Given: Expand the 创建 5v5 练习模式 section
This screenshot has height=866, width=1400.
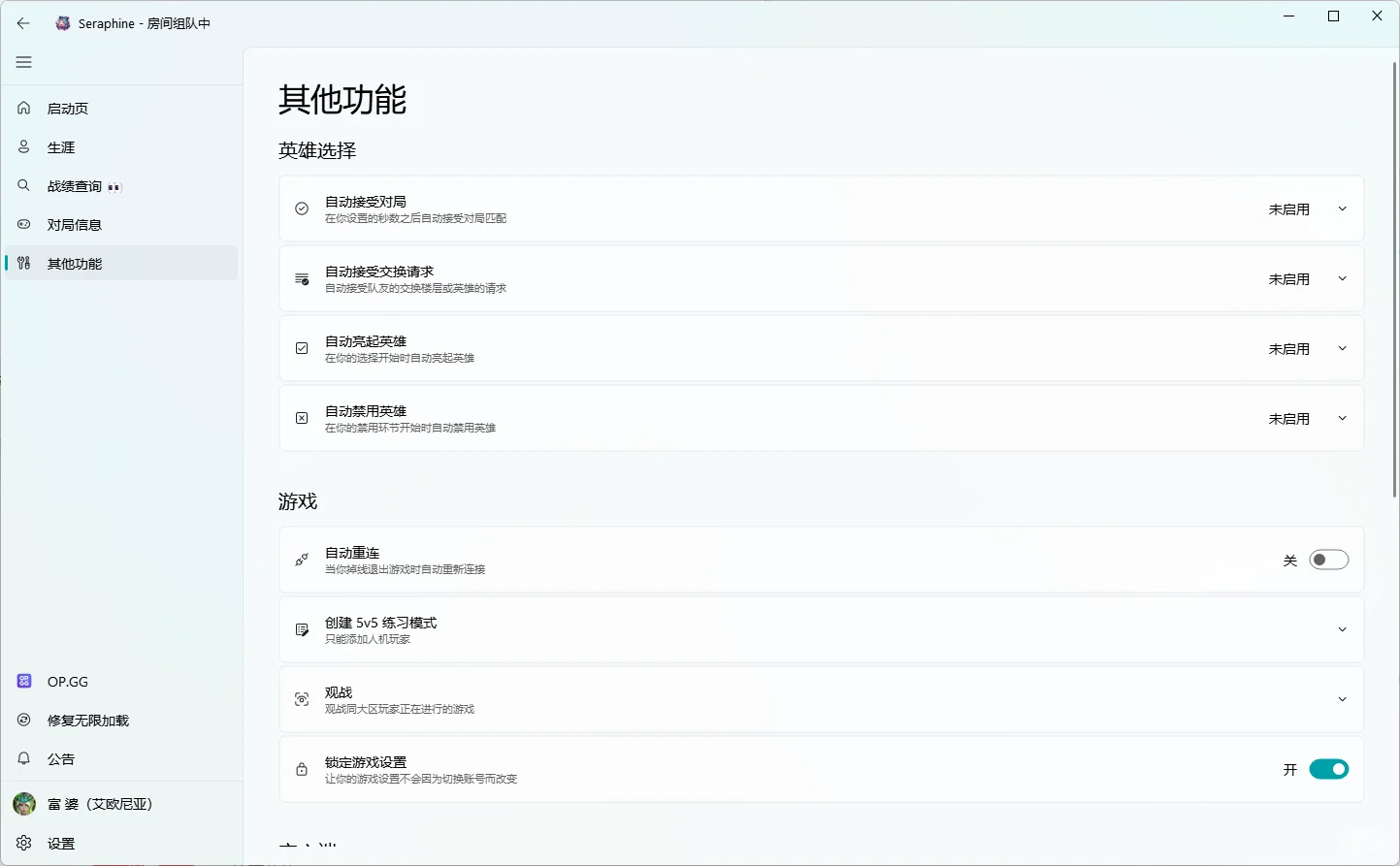Looking at the screenshot, I should click(x=1342, y=629).
